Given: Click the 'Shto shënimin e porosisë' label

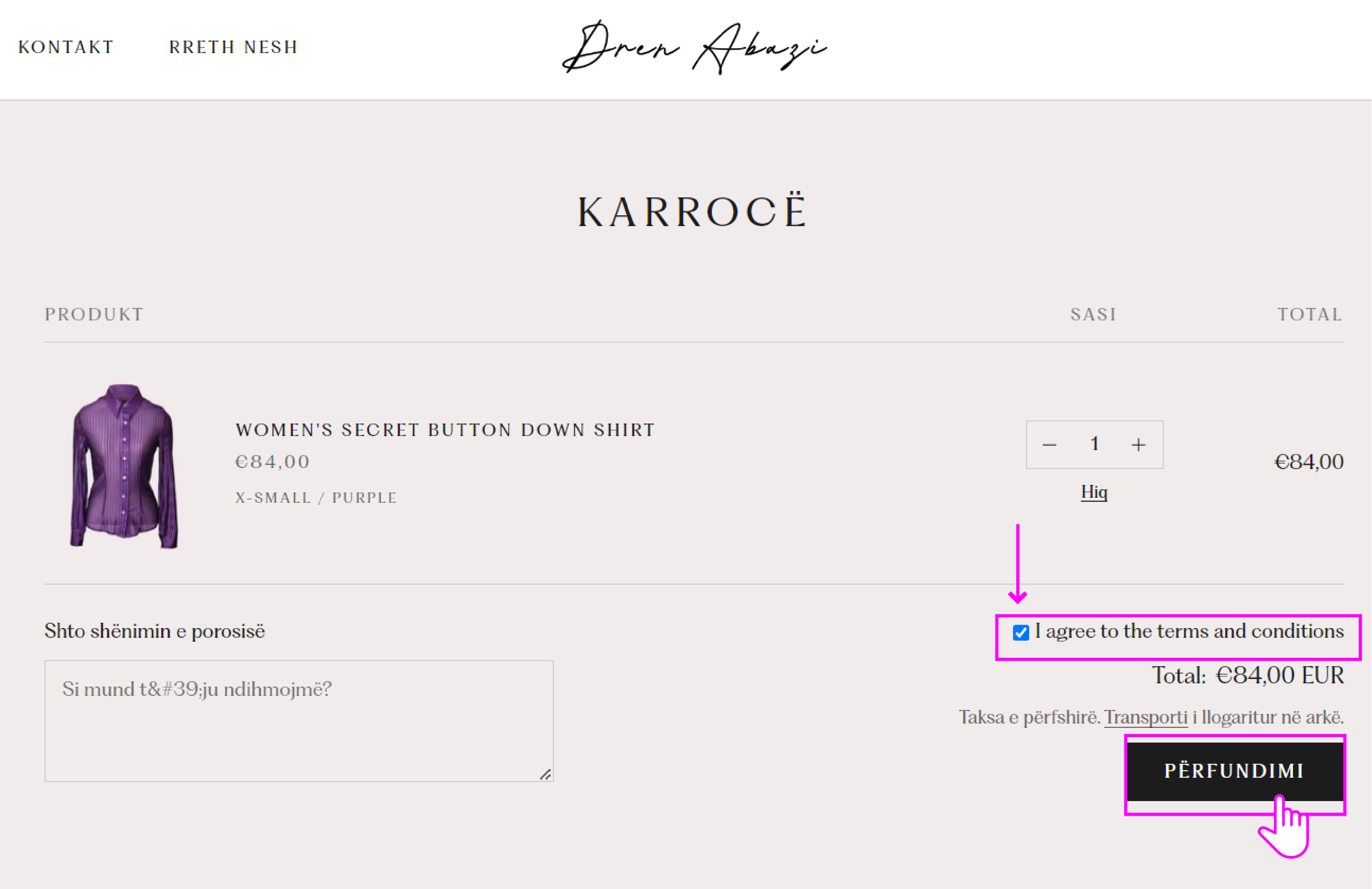Looking at the screenshot, I should tap(154, 631).
